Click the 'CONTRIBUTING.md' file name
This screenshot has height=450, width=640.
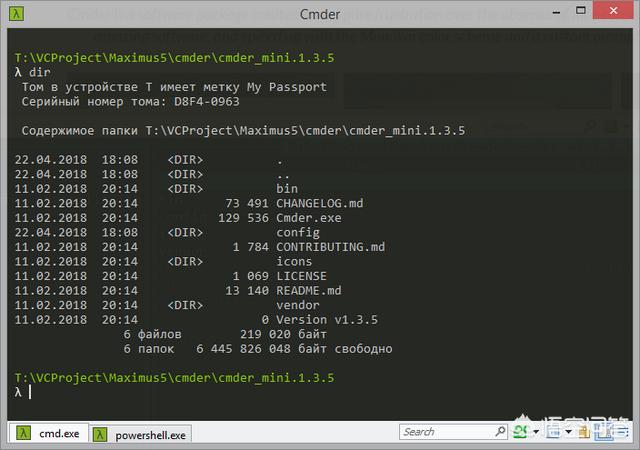pos(331,247)
